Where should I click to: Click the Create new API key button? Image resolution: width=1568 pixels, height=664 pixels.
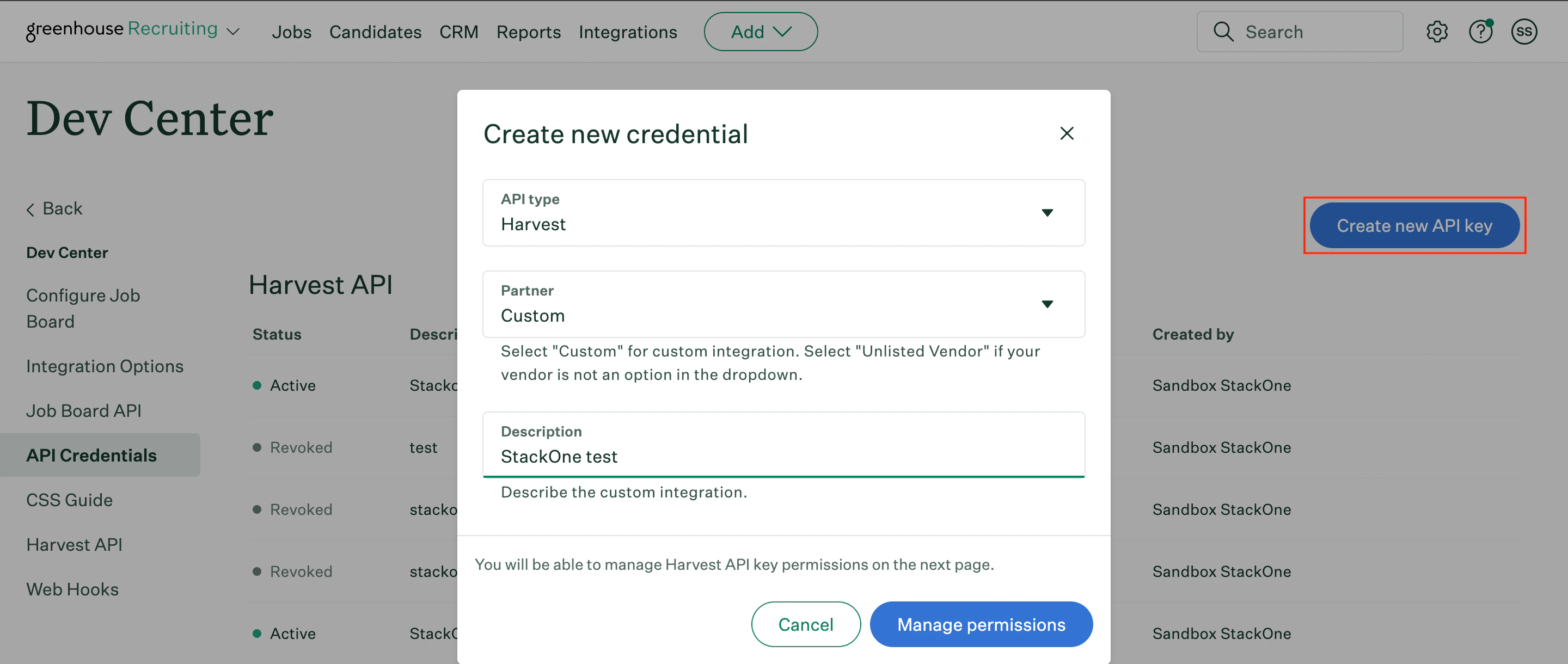click(1413, 226)
